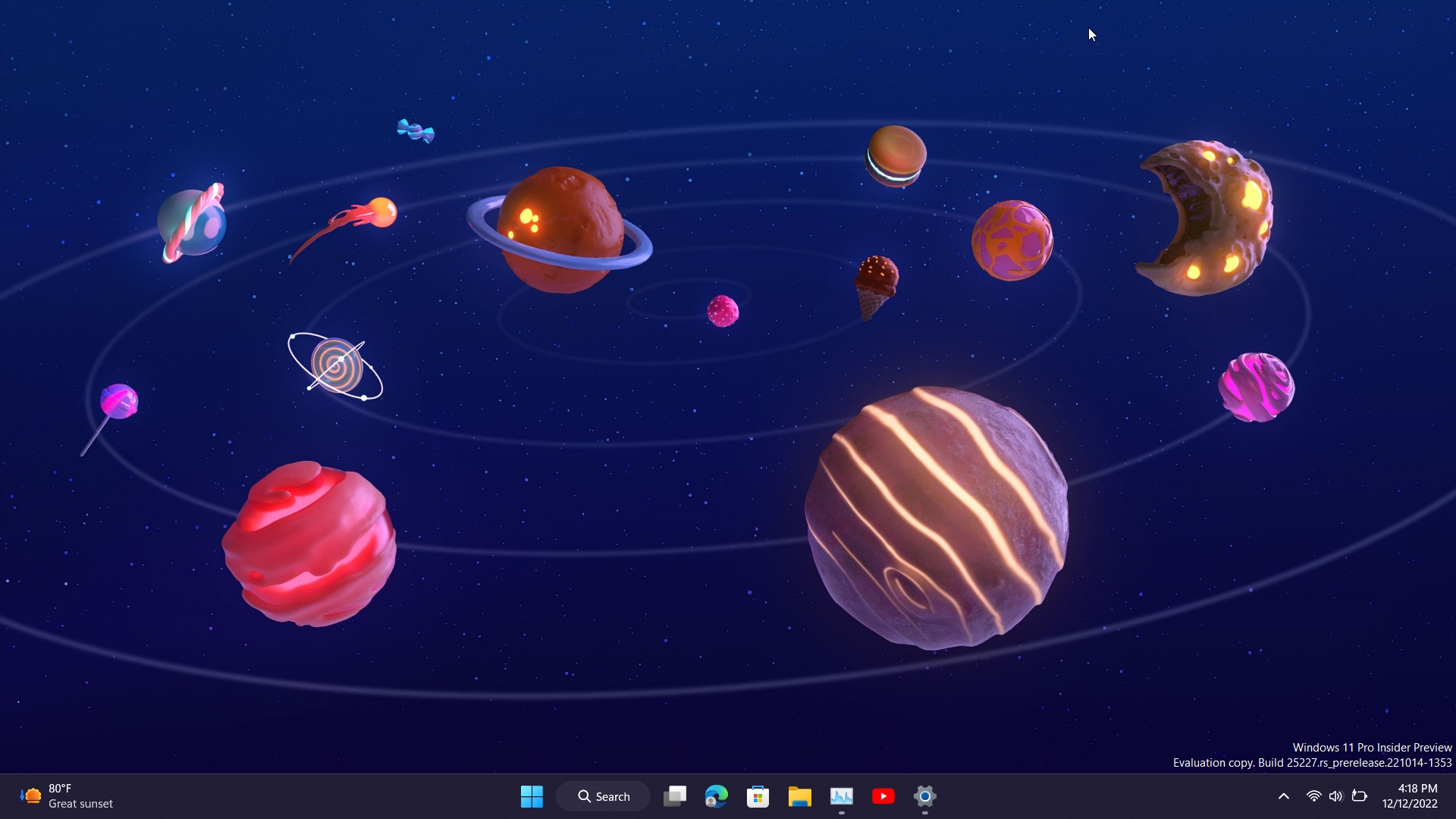
Task: Launch Microsoft Edge from the taskbar
Action: [x=715, y=796]
